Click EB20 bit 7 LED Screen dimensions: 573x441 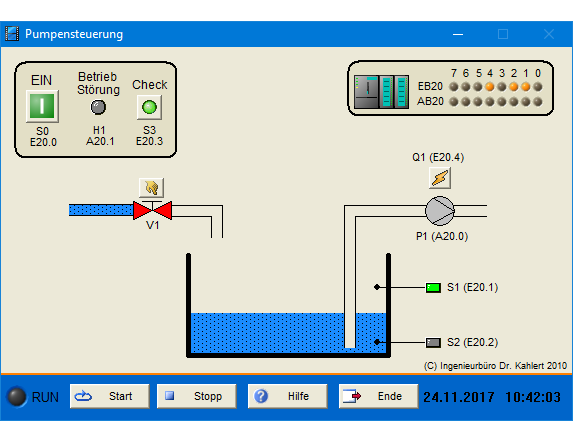point(454,87)
